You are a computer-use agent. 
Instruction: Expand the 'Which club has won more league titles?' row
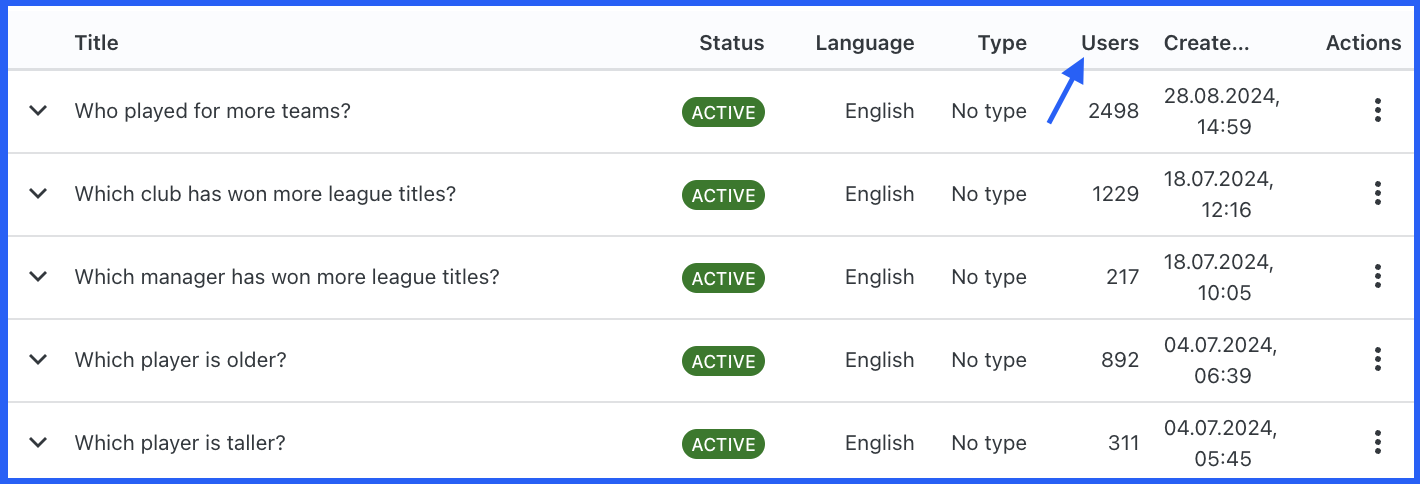pyautogui.click(x=38, y=194)
